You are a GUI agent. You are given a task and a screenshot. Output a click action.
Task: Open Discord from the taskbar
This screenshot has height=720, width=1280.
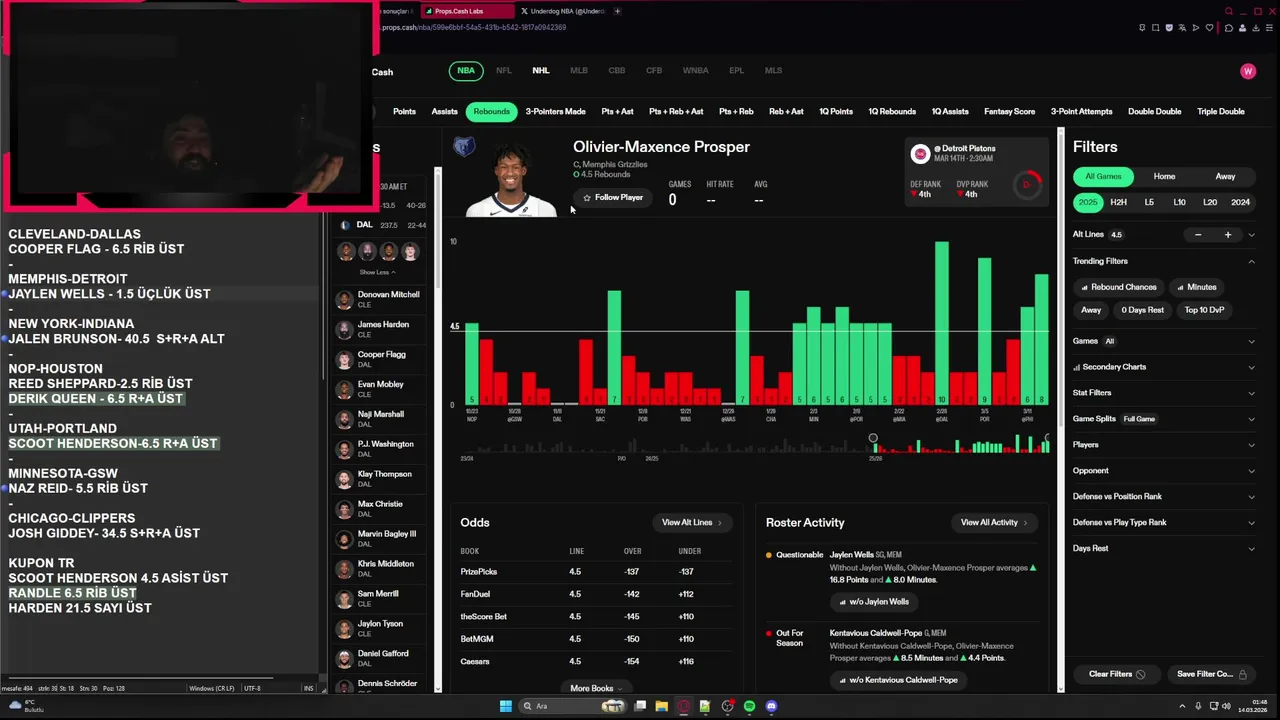point(771,706)
